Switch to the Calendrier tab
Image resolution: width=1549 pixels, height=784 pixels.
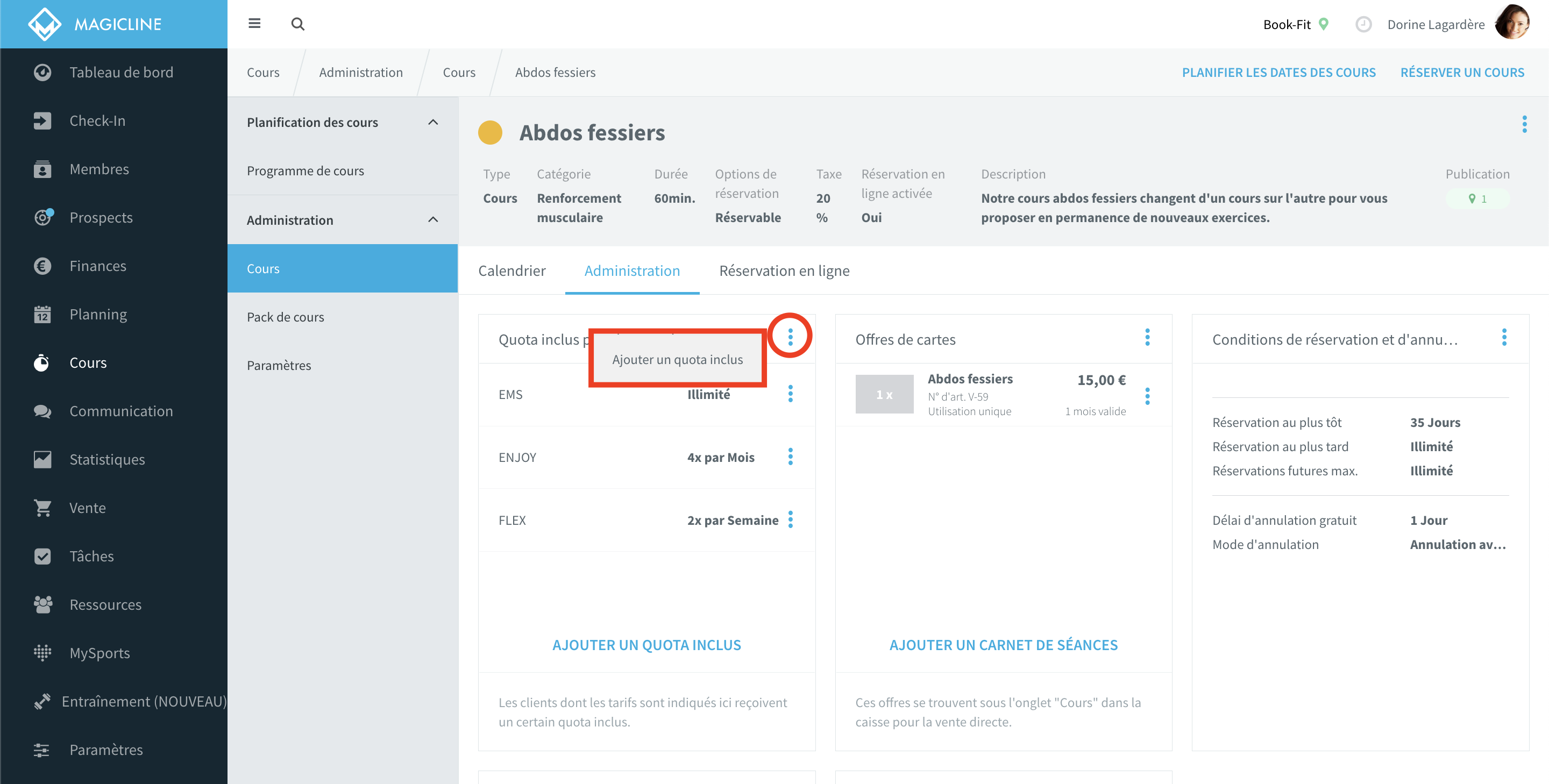point(511,270)
